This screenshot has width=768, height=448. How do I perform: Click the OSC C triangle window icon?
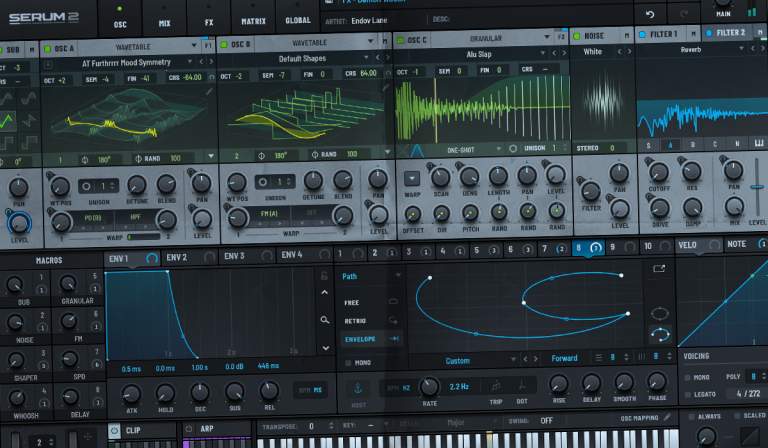(x=416, y=150)
